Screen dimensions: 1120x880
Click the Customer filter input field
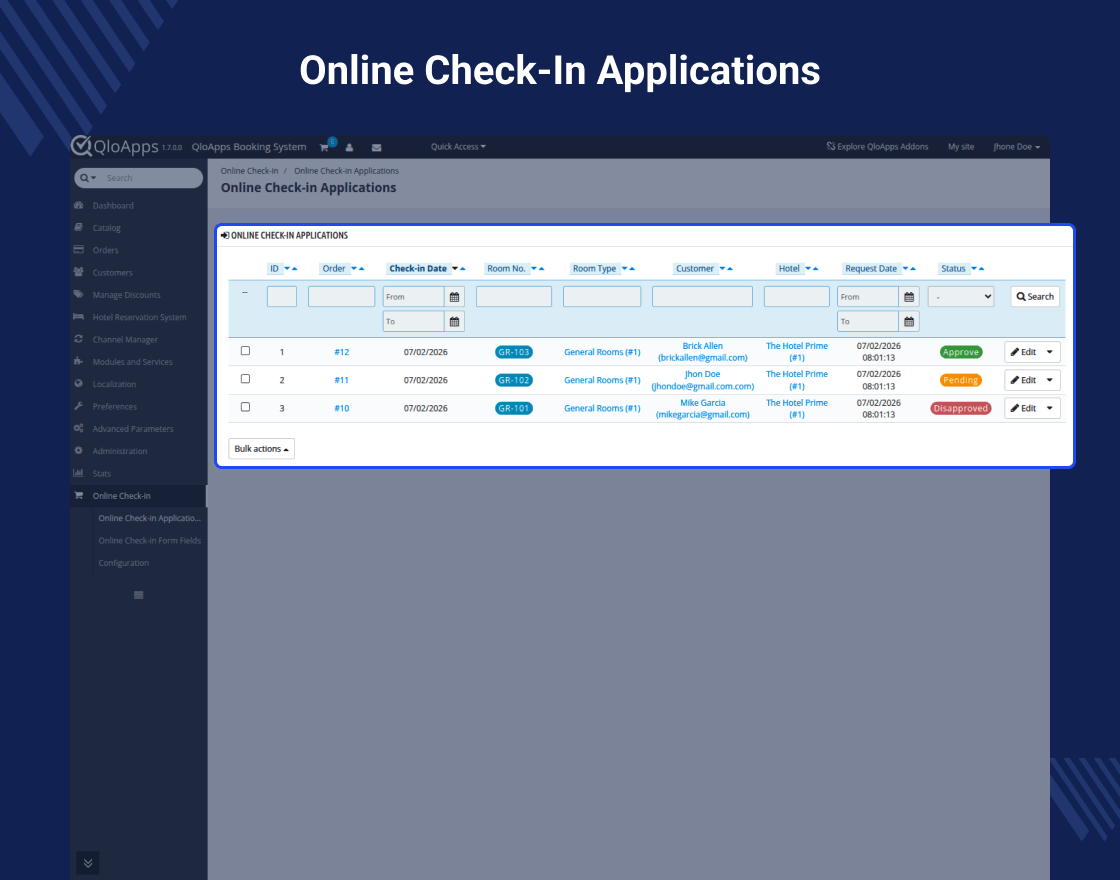(x=702, y=296)
